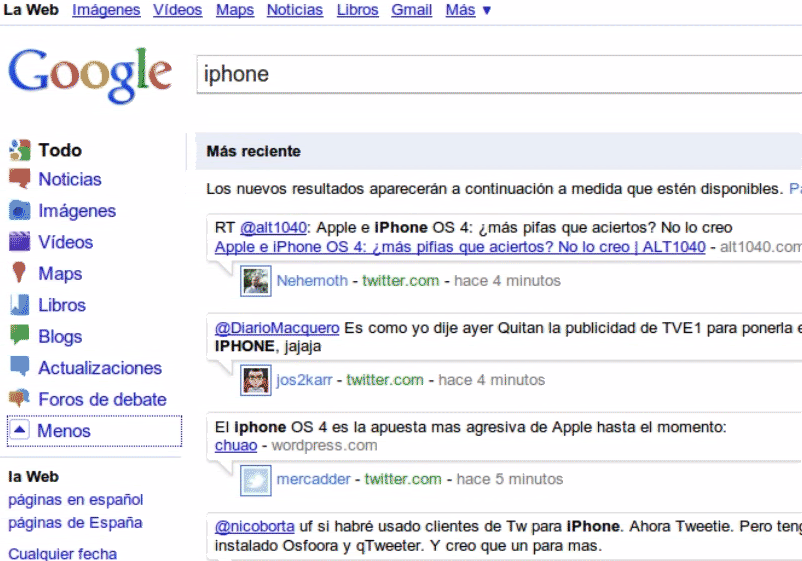This screenshot has width=802, height=561.
Task: Open the @DiarioMacquero mention link
Action: pos(277,328)
